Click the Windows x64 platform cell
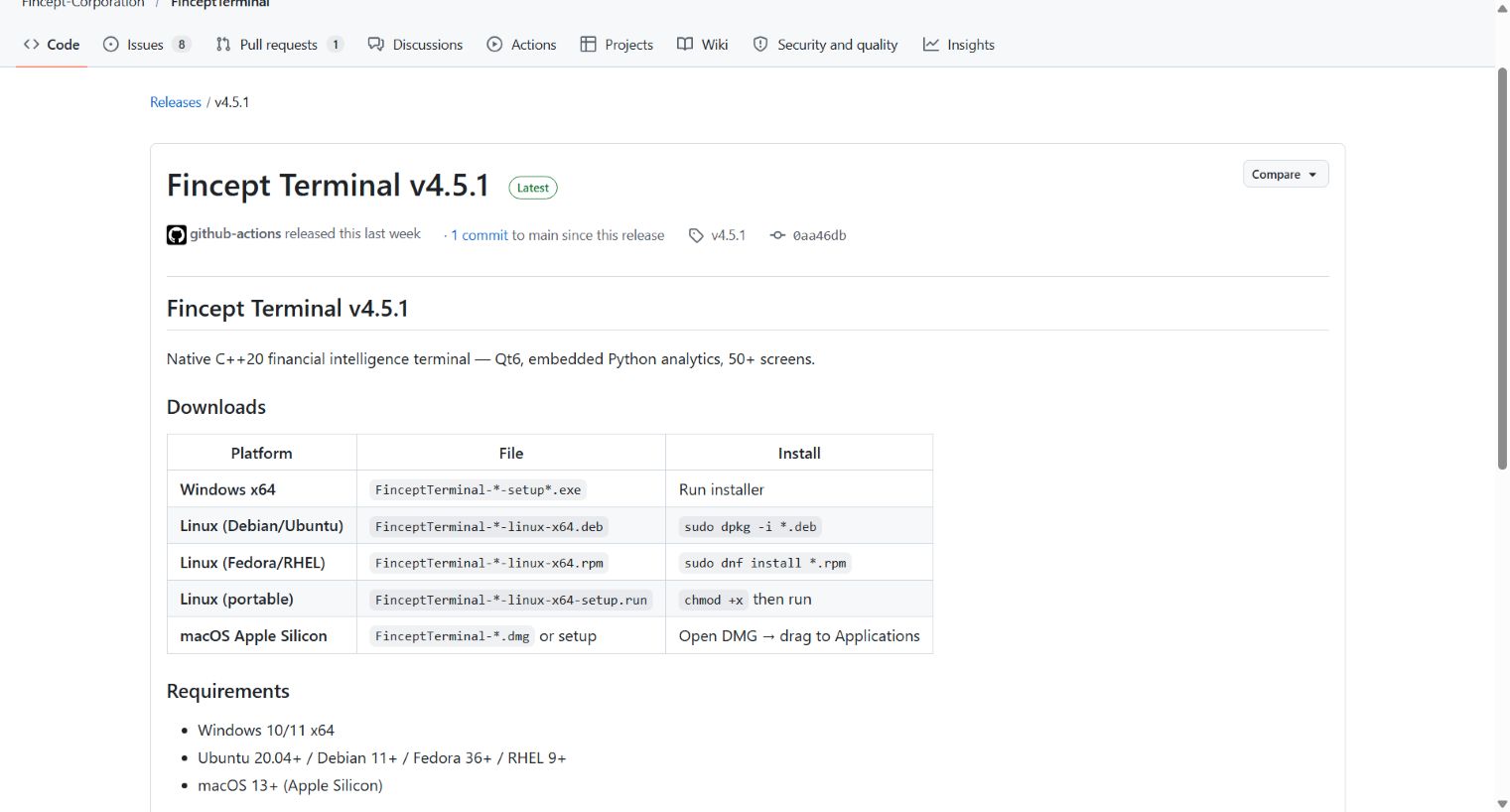 point(262,489)
